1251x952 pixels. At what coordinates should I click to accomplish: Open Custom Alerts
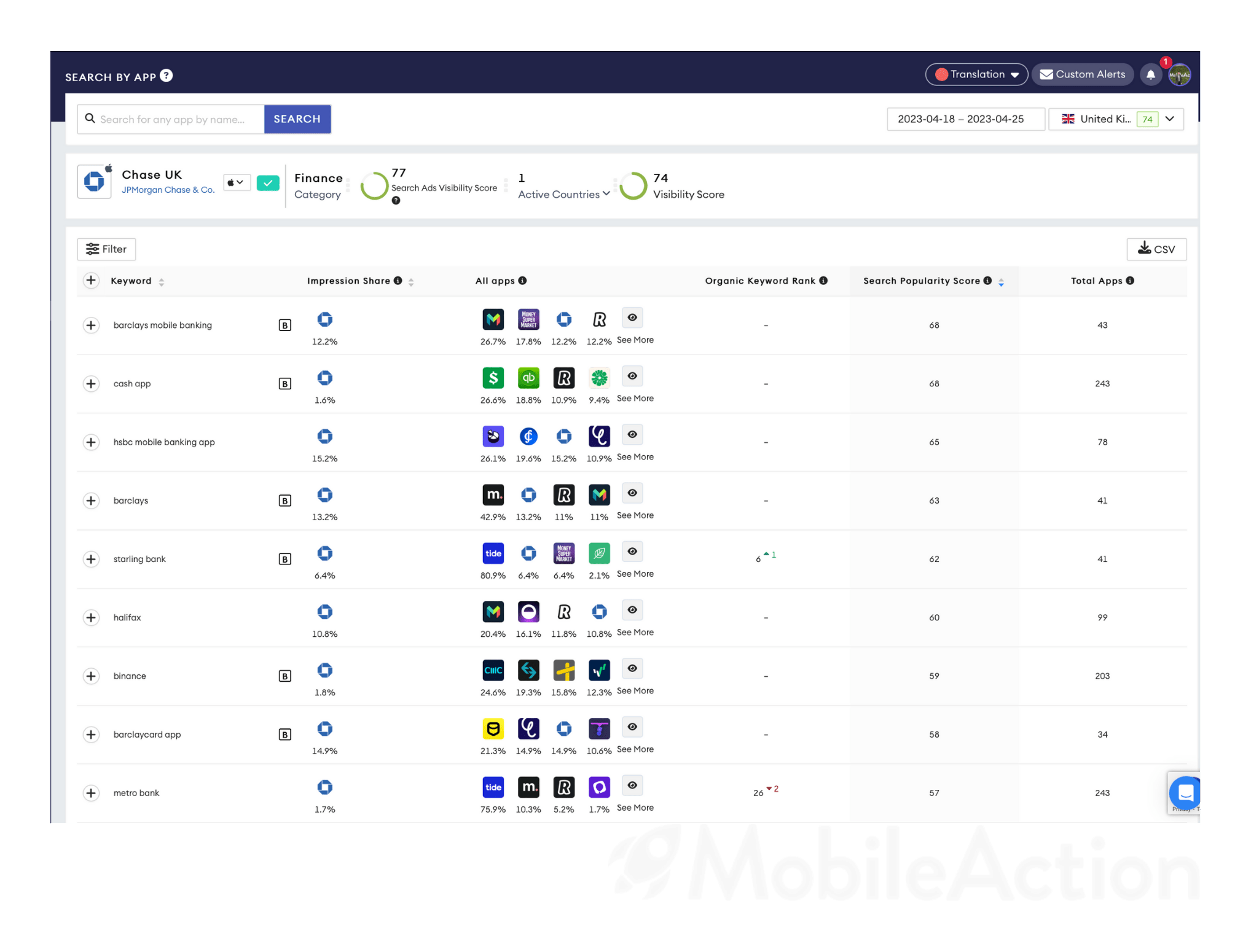(1082, 74)
